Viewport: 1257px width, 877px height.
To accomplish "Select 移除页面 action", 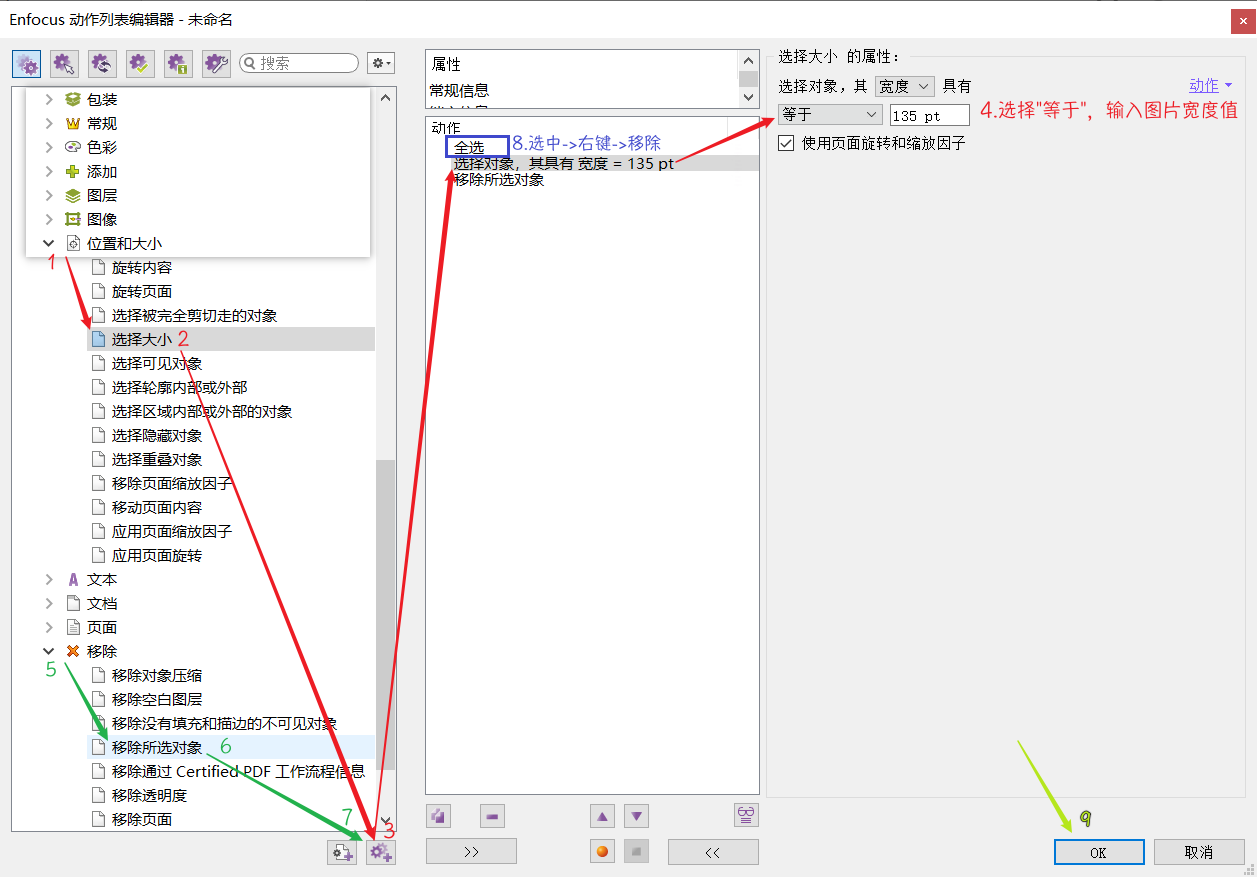I will (x=142, y=819).
